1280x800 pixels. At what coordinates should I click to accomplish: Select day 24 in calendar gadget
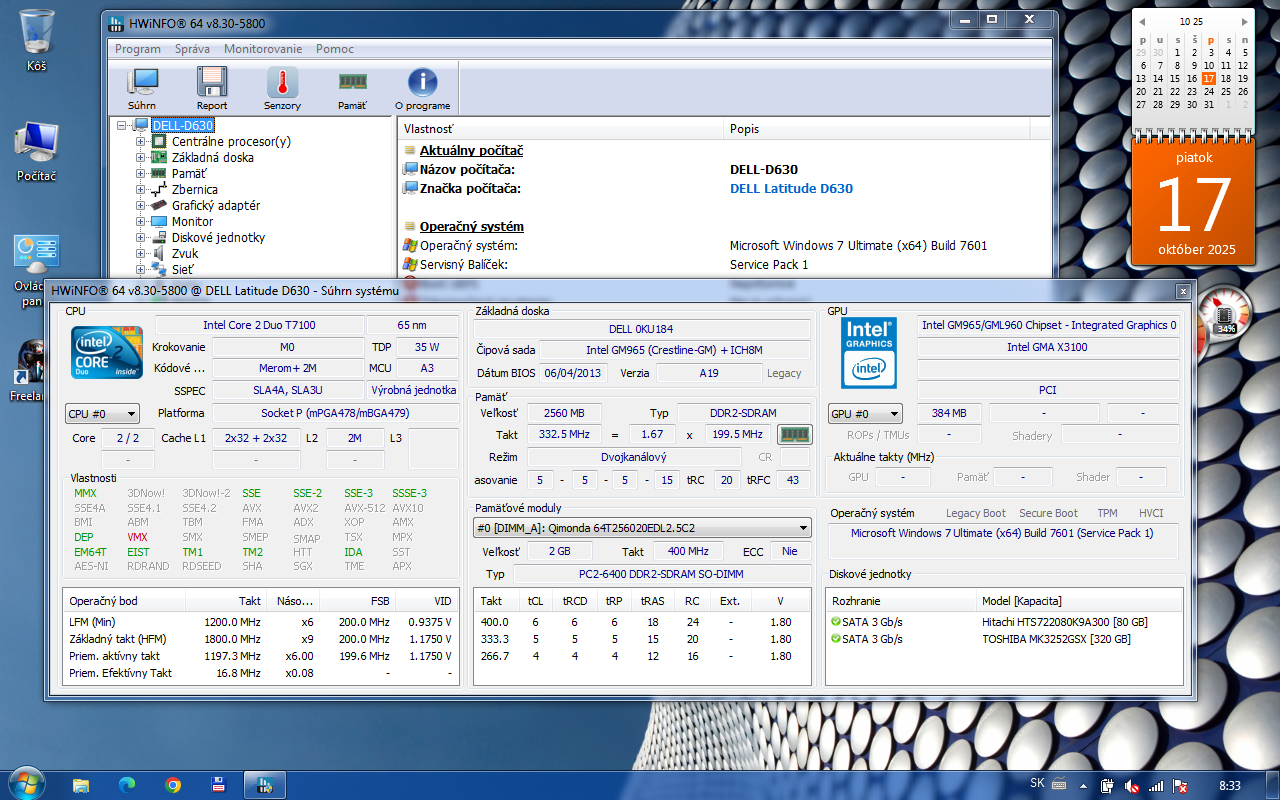(1209, 91)
